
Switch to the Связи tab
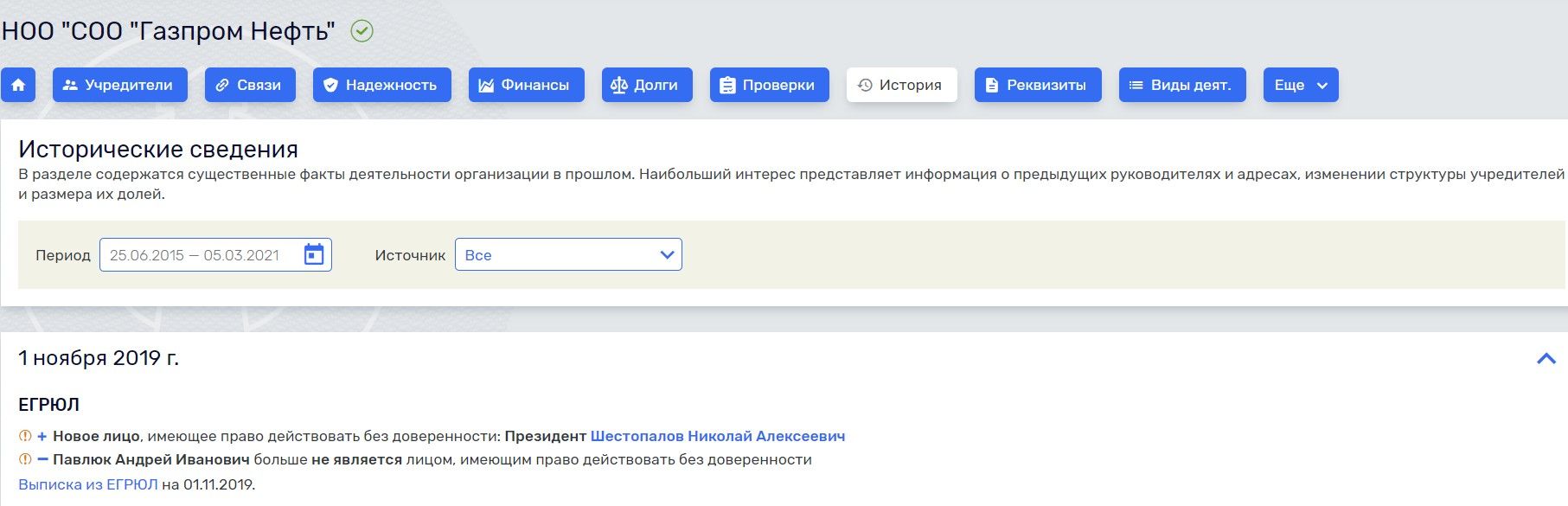(x=250, y=85)
